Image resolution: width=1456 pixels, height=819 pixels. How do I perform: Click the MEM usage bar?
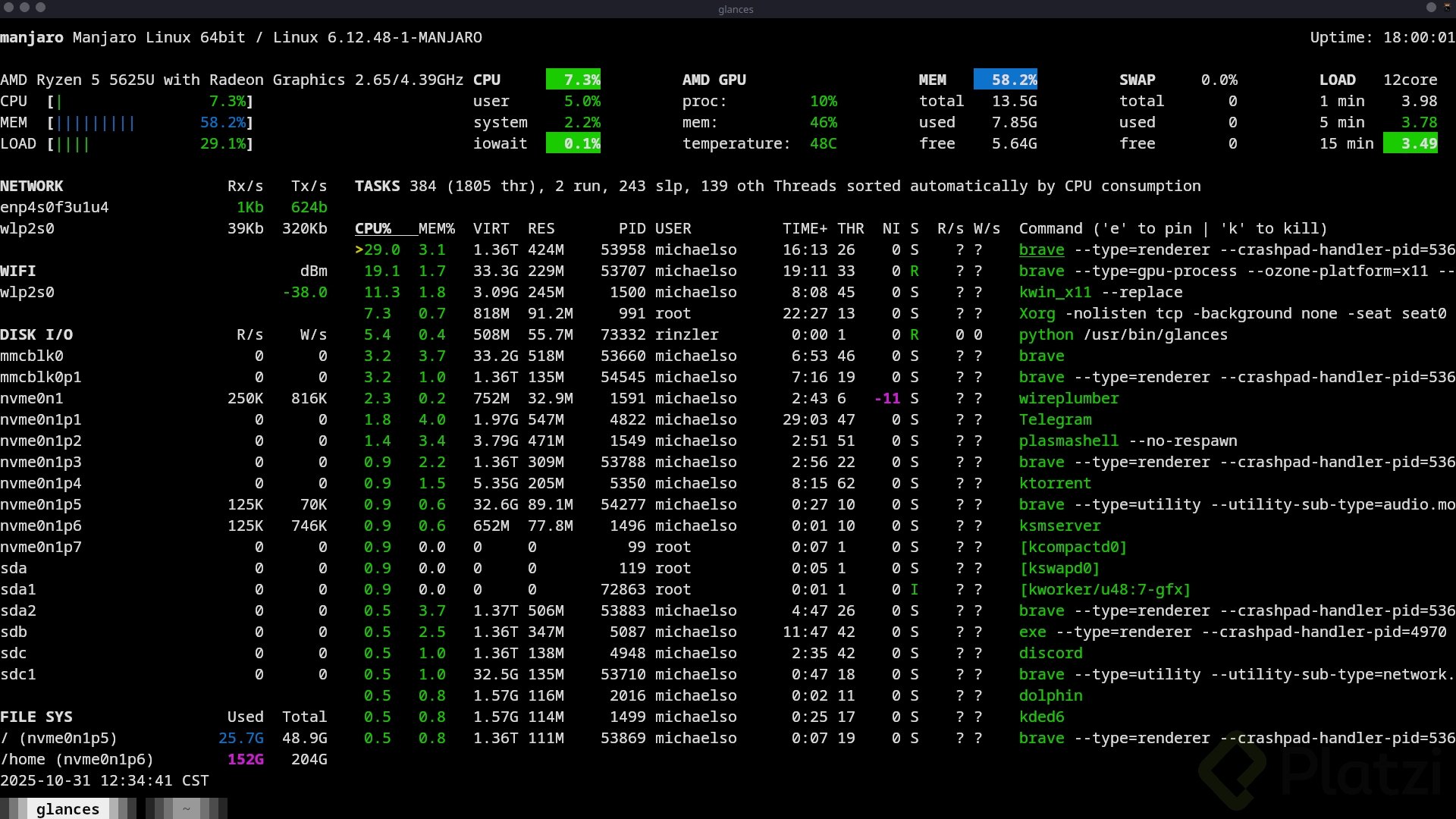tap(96, 122)
